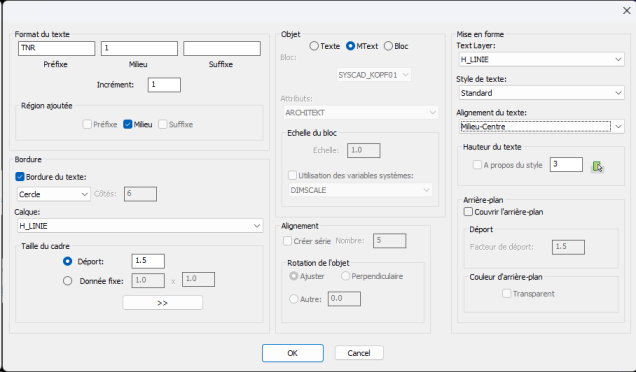The height and width of the screenshot is (372, 636).
Task: Click the OK button
Action: (x=292, y=353)
